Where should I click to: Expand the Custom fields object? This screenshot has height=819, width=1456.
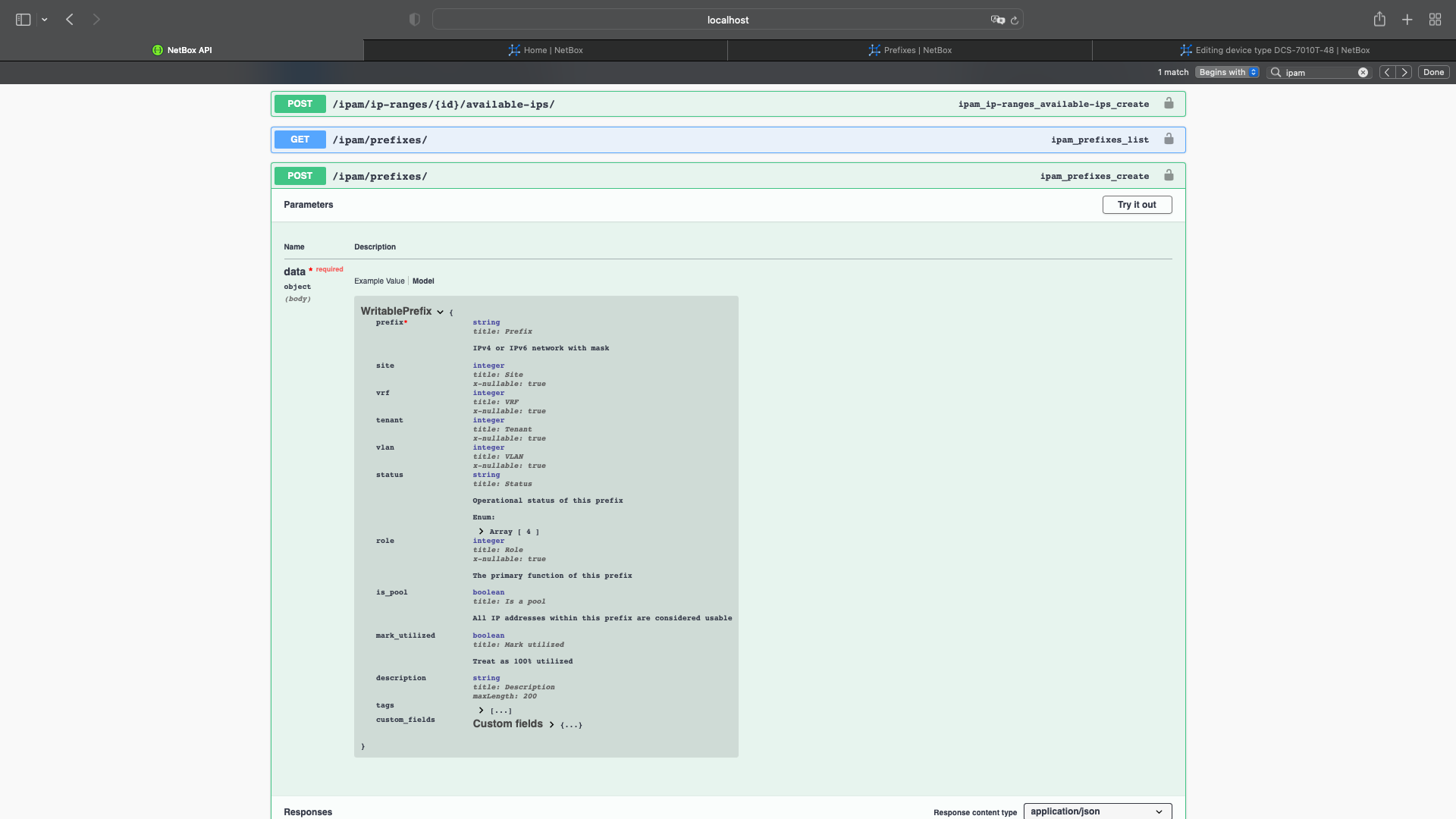pos(552,724)
